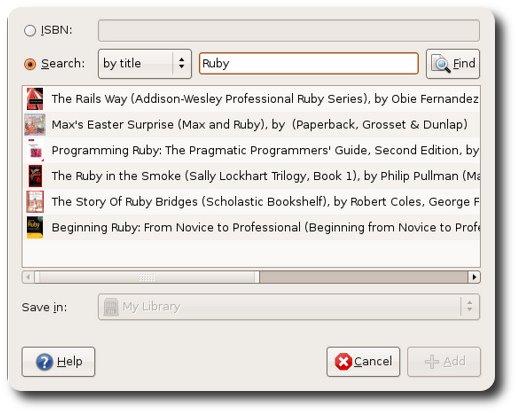Select 'The Ruby in the Smoke' row

pos(251,176)
